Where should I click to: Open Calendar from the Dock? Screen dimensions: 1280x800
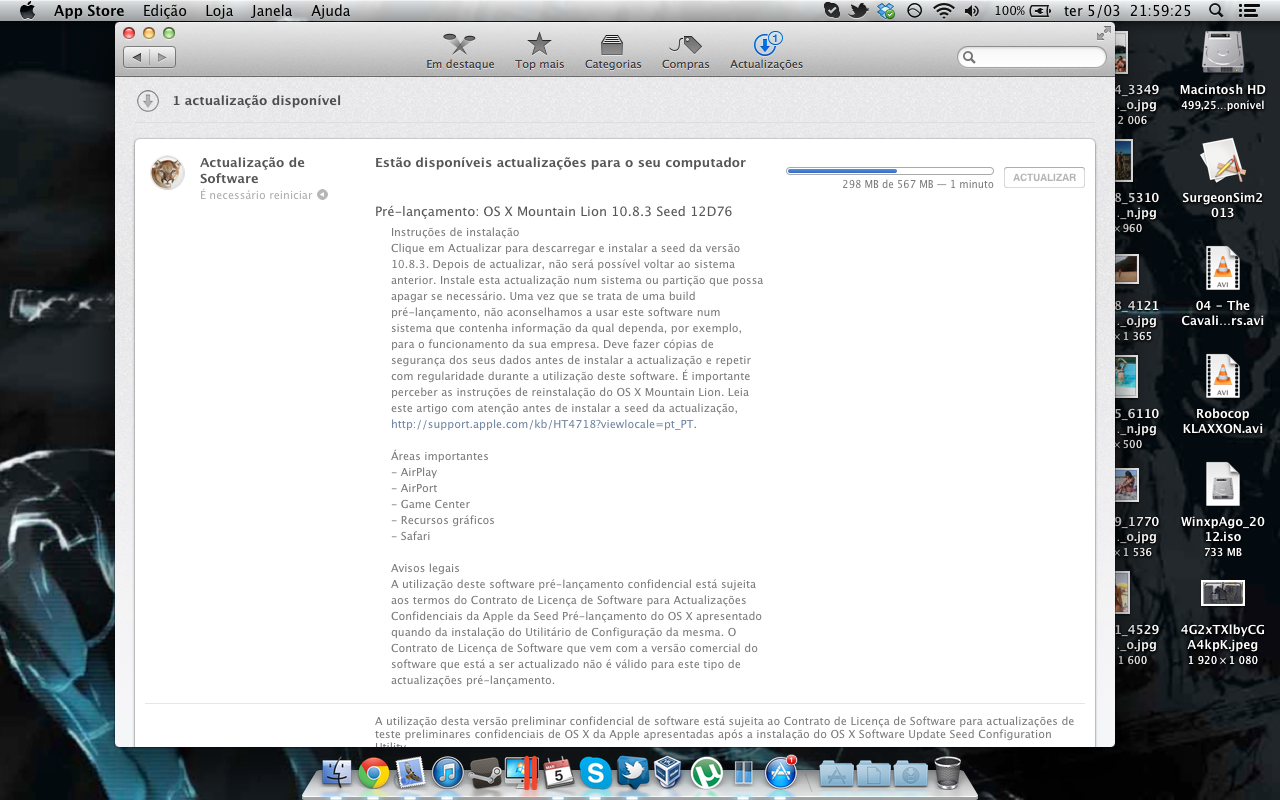tap(559, 773)
